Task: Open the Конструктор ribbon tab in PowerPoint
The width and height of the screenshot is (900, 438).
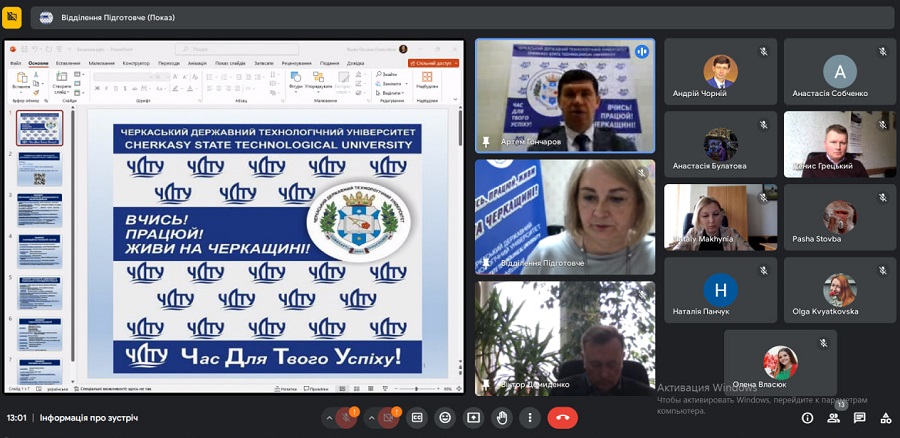Action: point(136,63)
